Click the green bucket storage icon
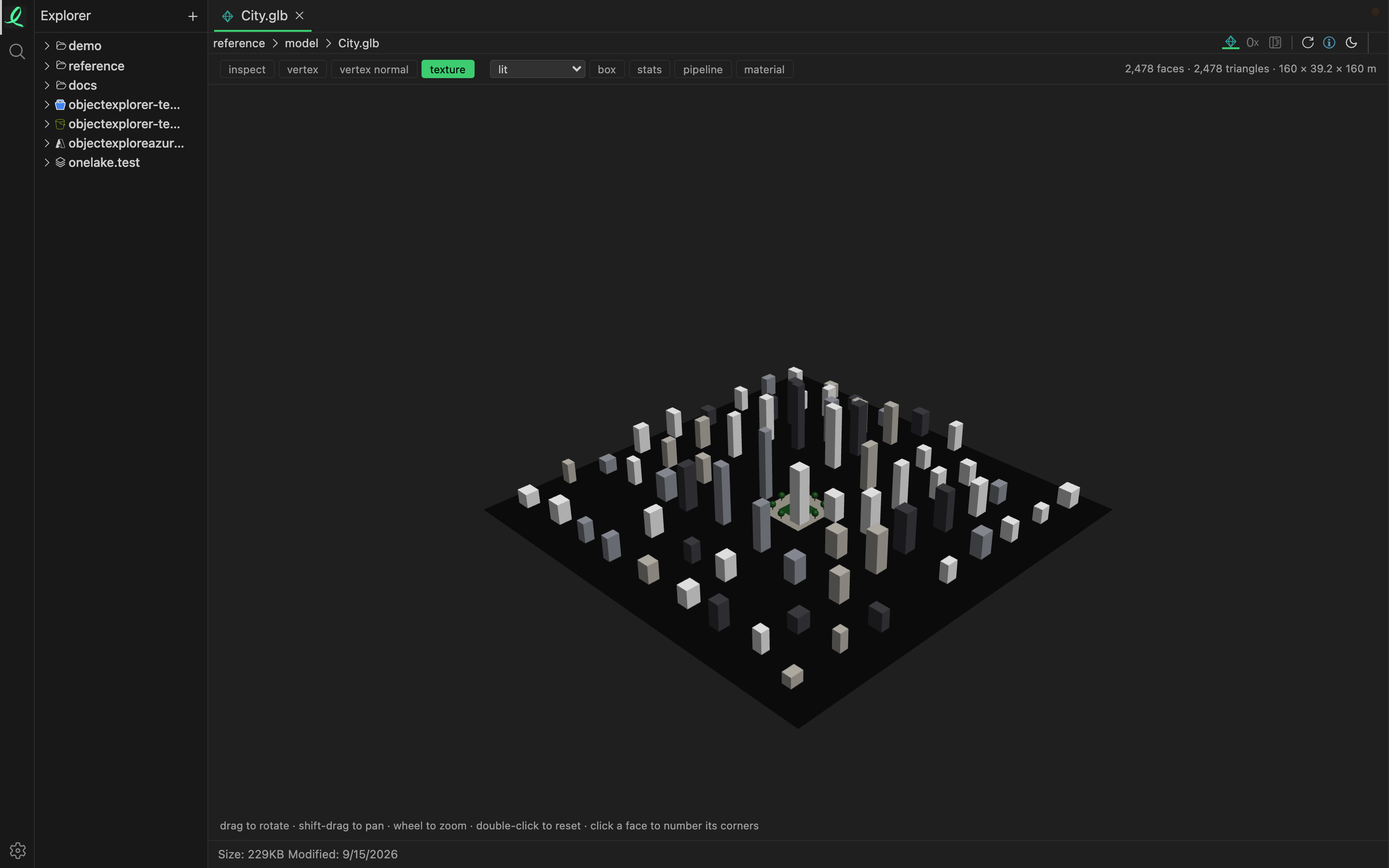 [x=60, y=124]
